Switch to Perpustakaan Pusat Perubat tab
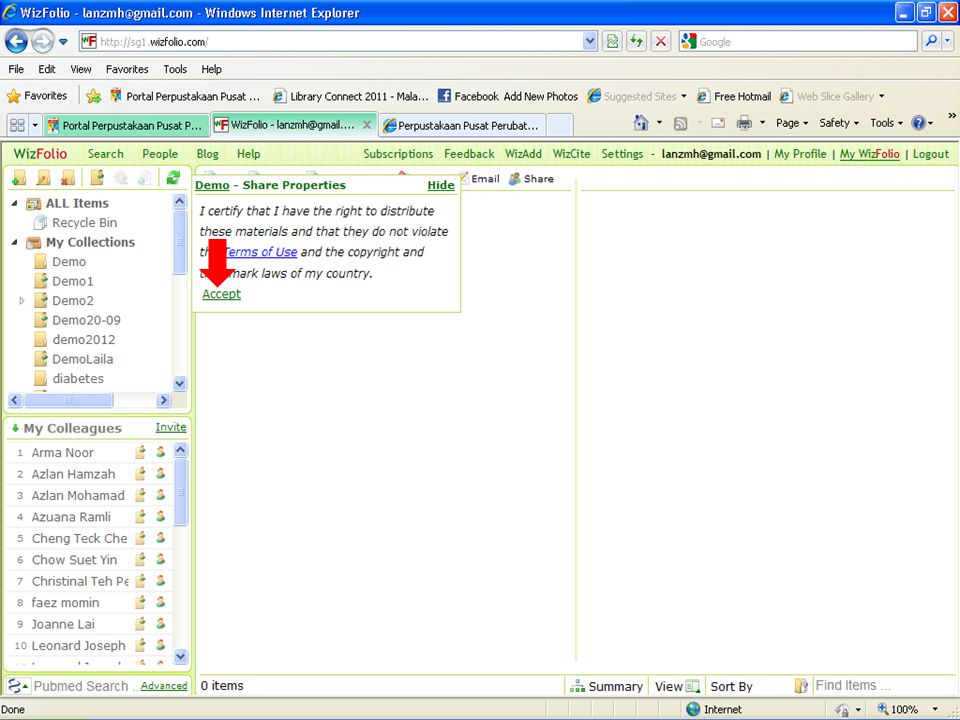 pyautogui.click(x=462, y=126)
